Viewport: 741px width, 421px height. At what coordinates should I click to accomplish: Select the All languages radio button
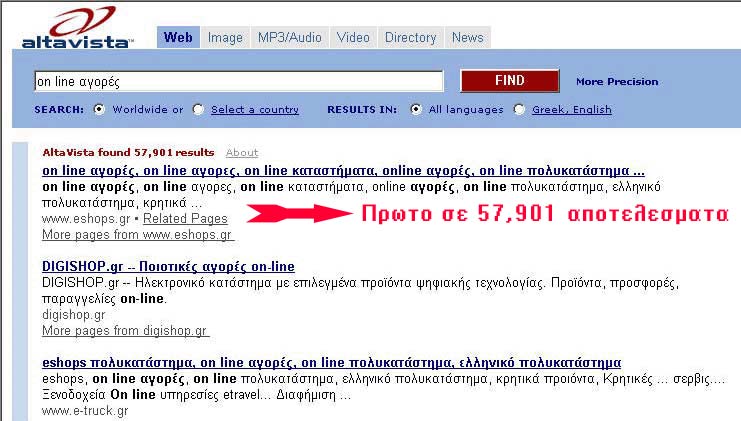tap(416, 110)
